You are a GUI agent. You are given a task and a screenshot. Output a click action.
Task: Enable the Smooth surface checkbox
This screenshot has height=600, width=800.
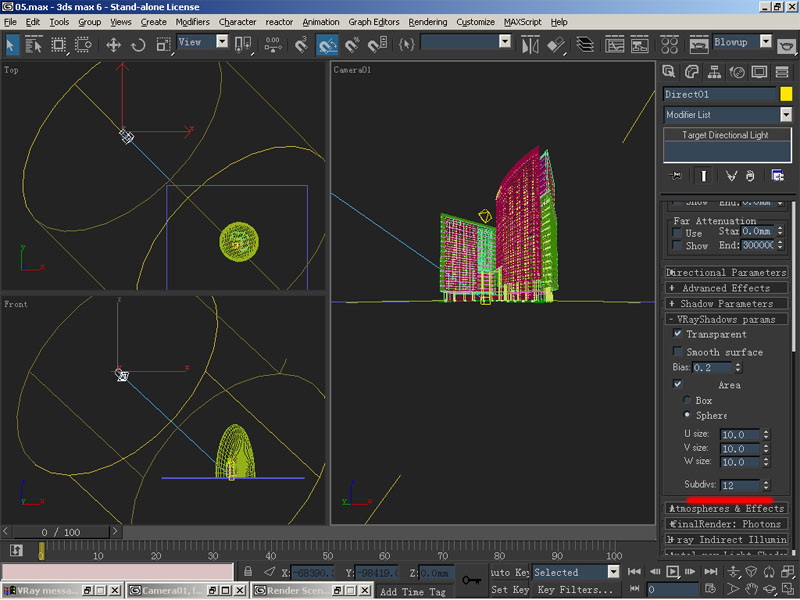click(x=678, y=352)
